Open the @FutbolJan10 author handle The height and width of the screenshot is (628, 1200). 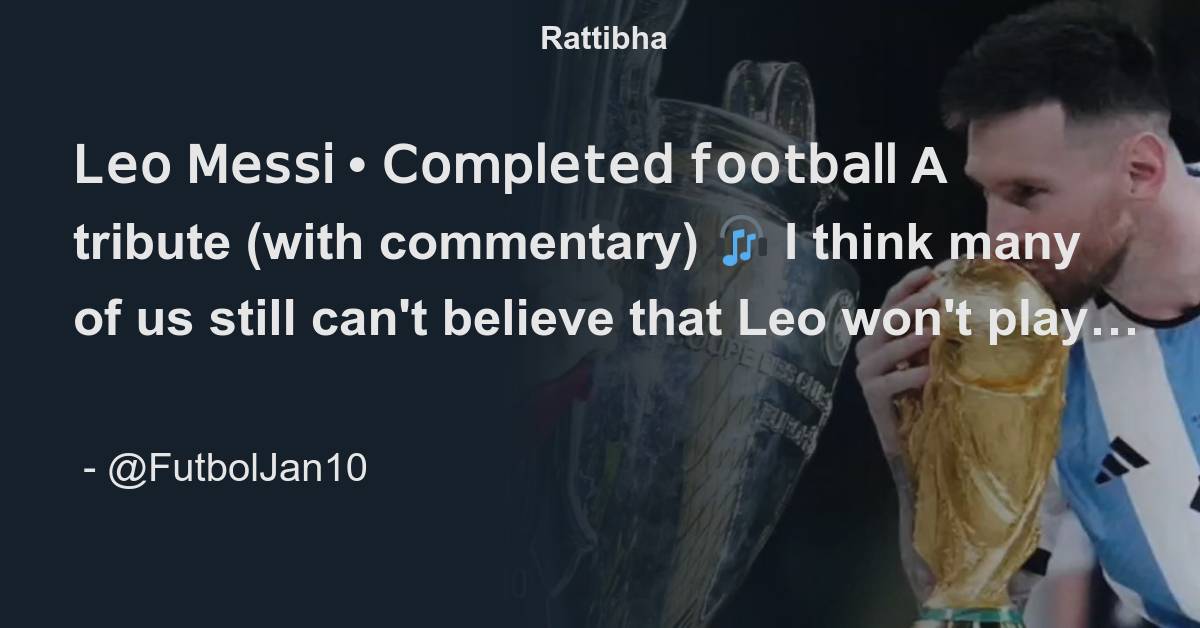click(x=237, y=467)
